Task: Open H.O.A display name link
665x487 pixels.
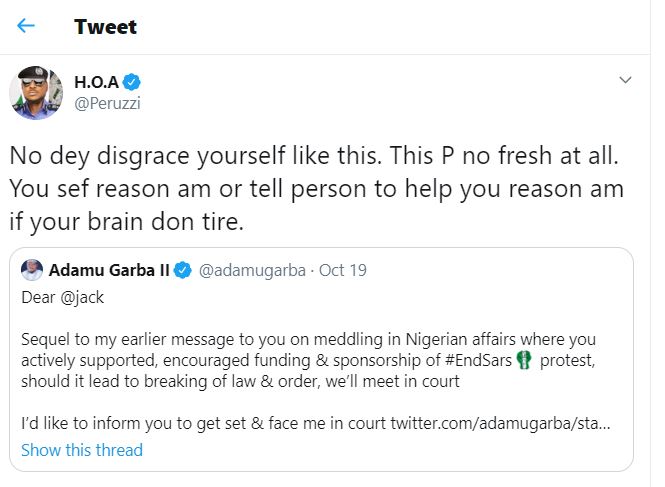Action: [95, 81]
